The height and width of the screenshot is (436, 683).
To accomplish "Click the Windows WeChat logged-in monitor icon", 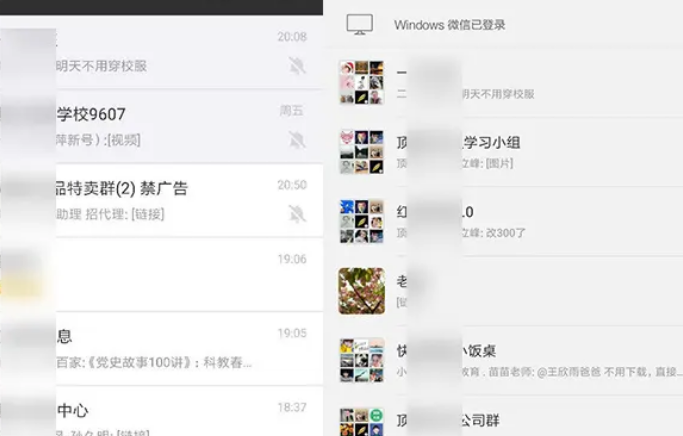I will coord(359,24).
